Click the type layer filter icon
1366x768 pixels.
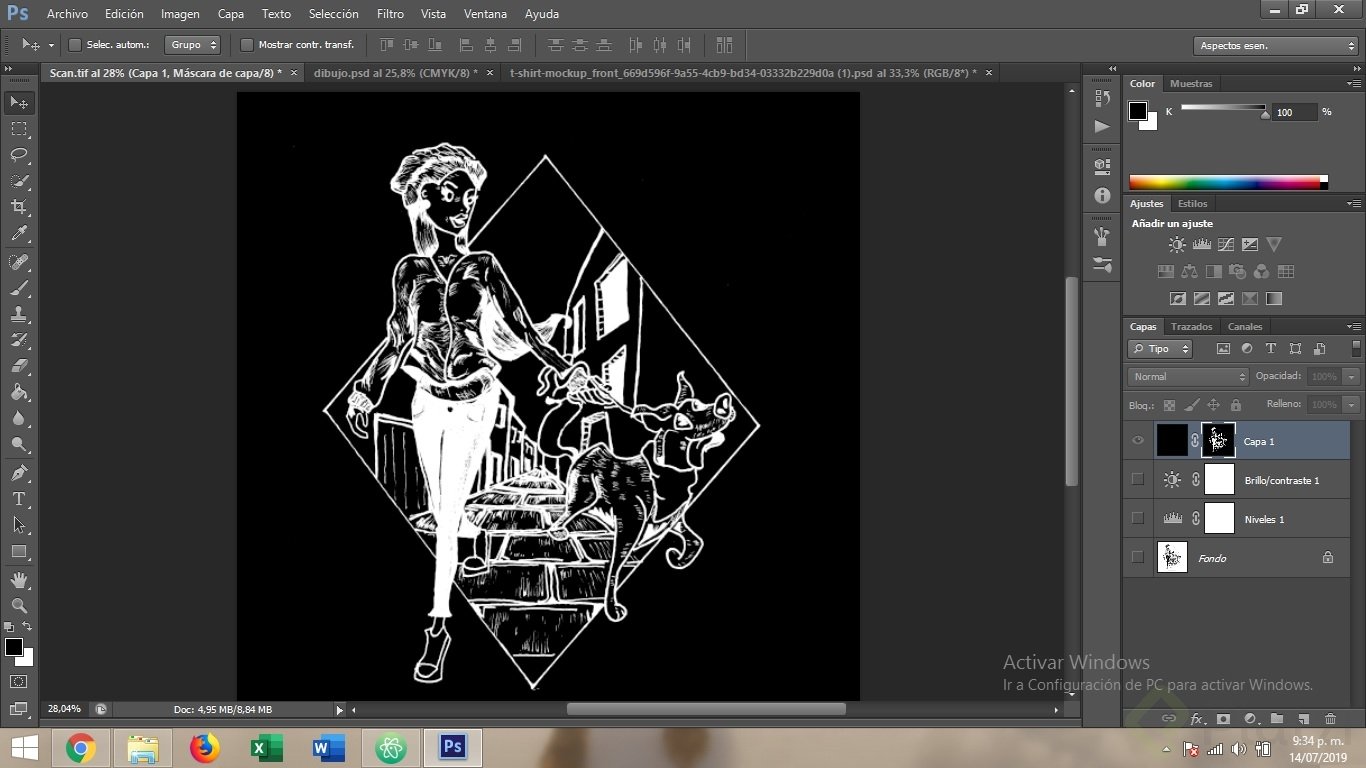(x=1271, y=349)
